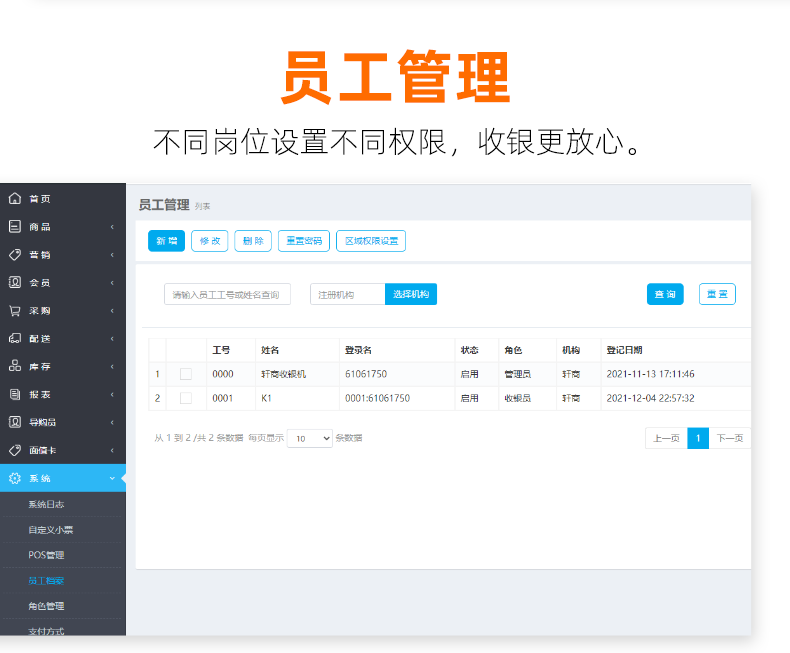Click the 重置 reset button
Image resolution: width=790 pixels, height=653 pixels.
(717, 294)
